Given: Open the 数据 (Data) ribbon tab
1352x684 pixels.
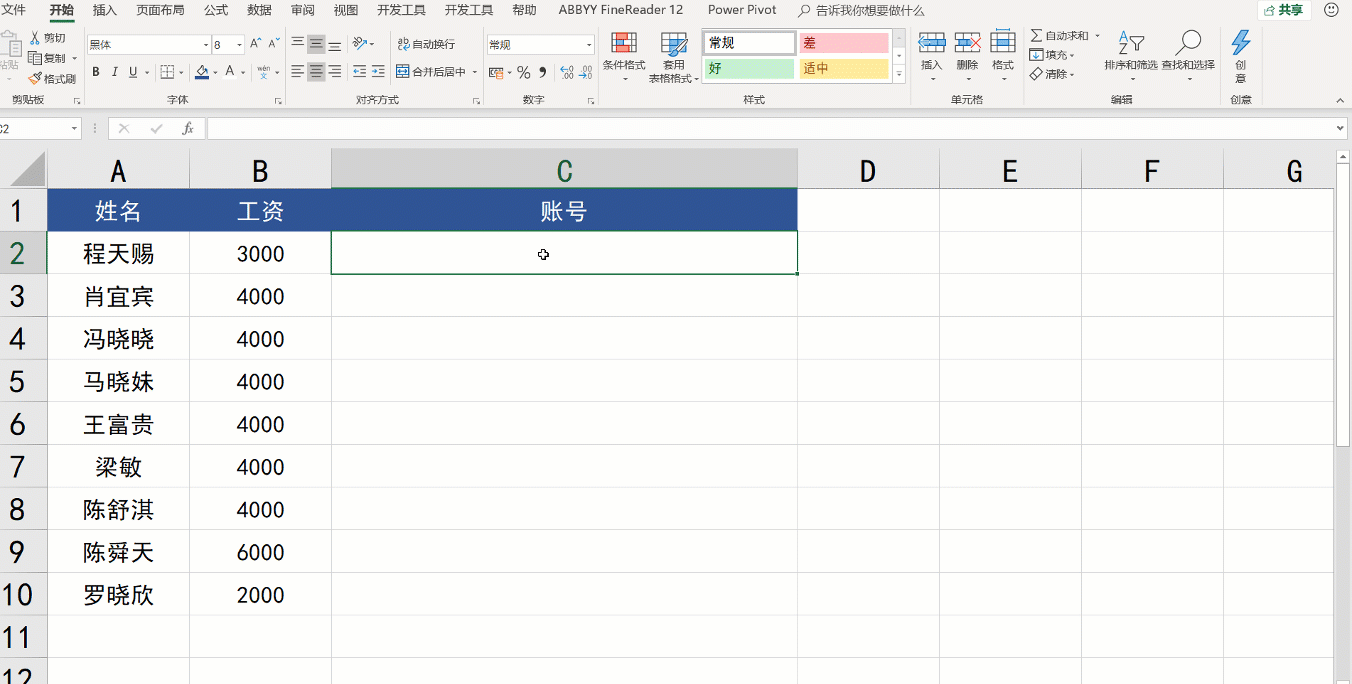Looking at the screenshot, I should 259,10.
